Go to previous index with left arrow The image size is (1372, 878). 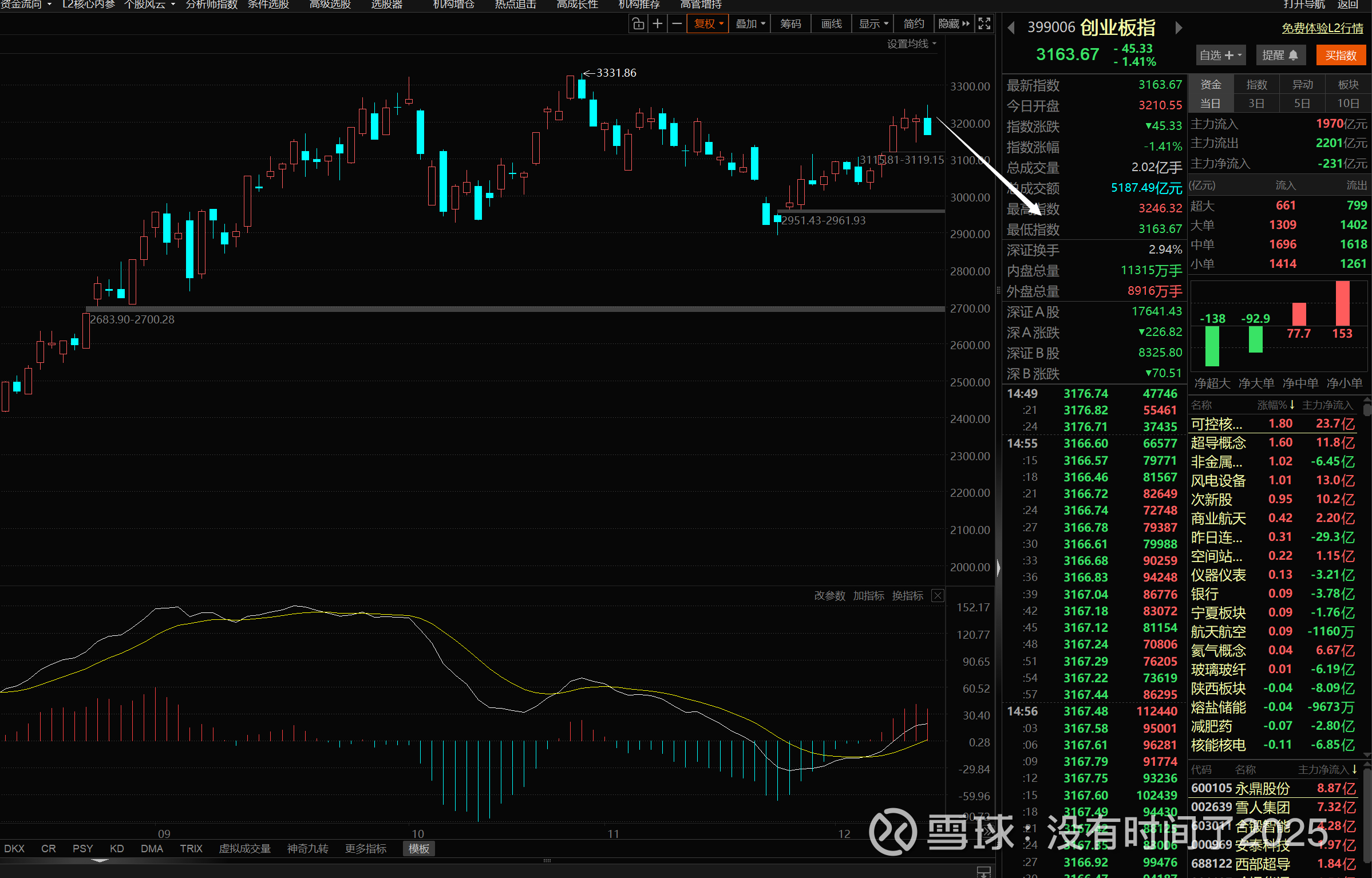coord(1011,28)
